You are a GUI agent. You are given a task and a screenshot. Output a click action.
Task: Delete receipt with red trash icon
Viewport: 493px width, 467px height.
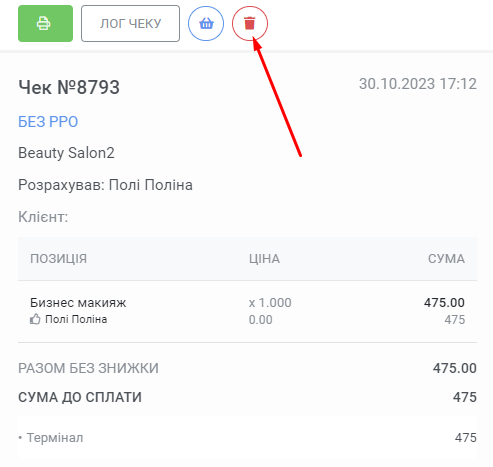tap(250, 23)
